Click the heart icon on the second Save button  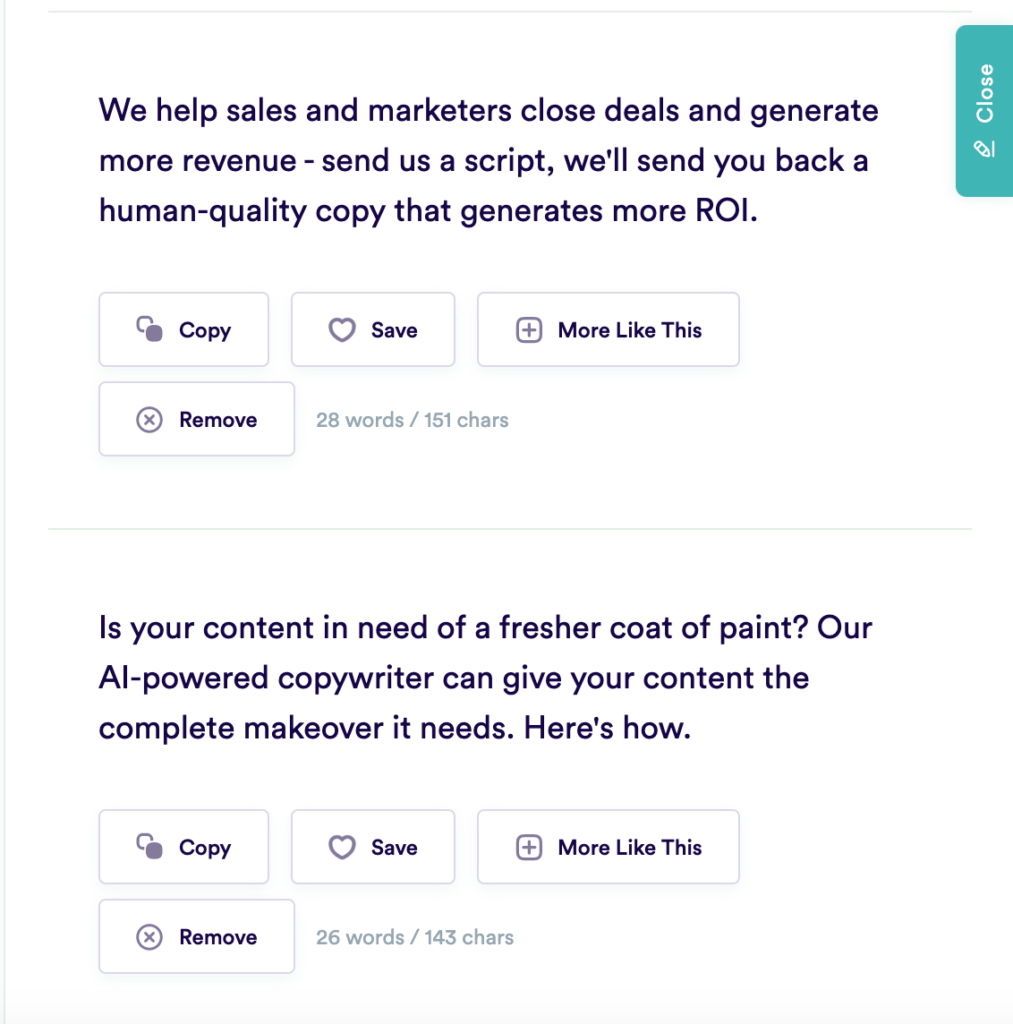tap(342, 847)
